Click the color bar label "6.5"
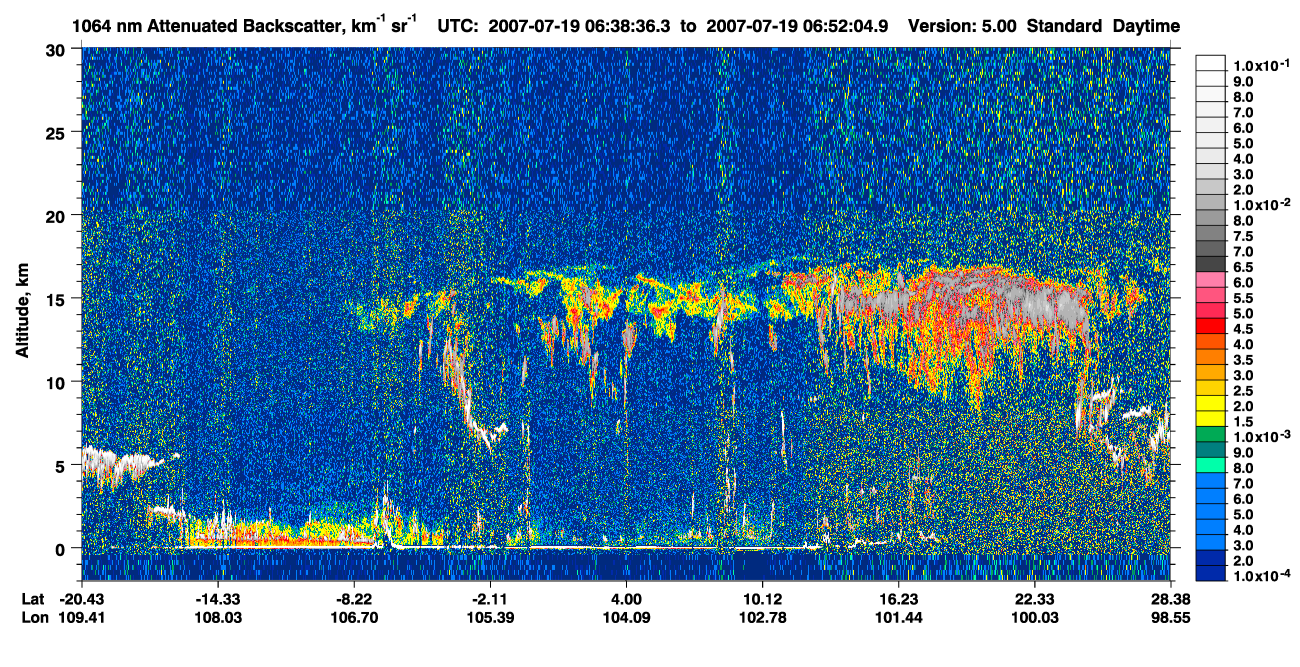 pos(1243,269)
